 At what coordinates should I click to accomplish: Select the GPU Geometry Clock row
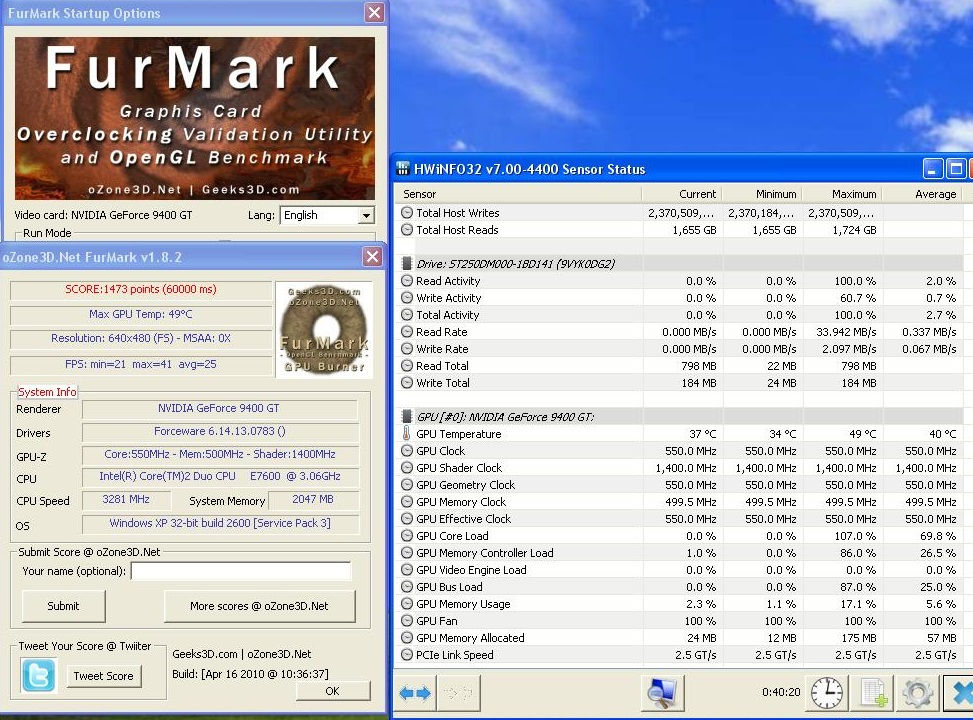681,485
